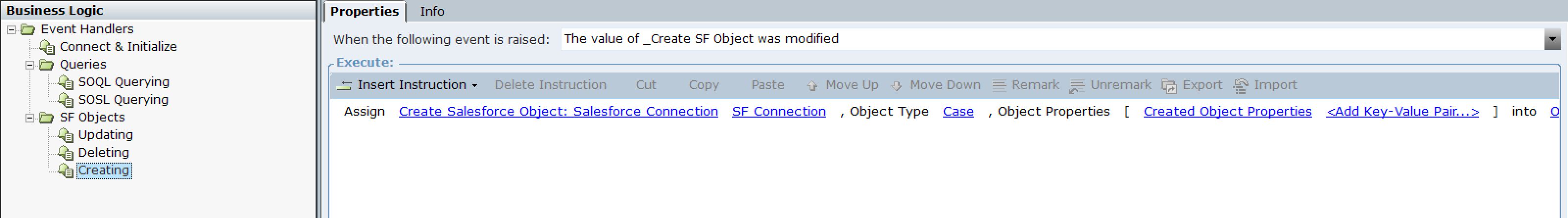1568x218 pixels.
Task: Select the Deleting event handler
Action: 103,153
